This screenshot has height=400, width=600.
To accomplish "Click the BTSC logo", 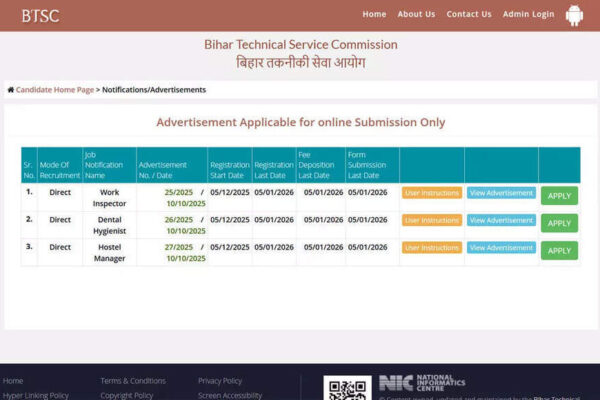I will [41, 16].
